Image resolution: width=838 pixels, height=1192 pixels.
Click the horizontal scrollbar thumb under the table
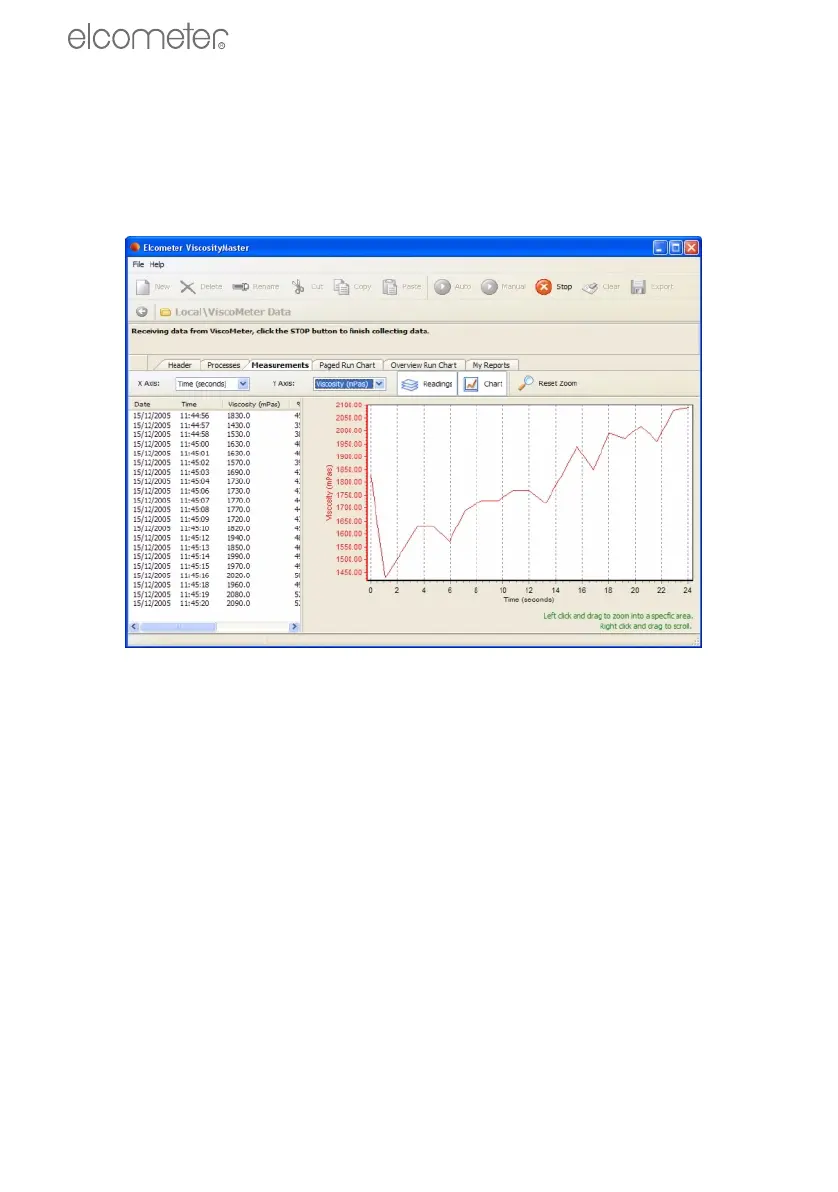178,627
